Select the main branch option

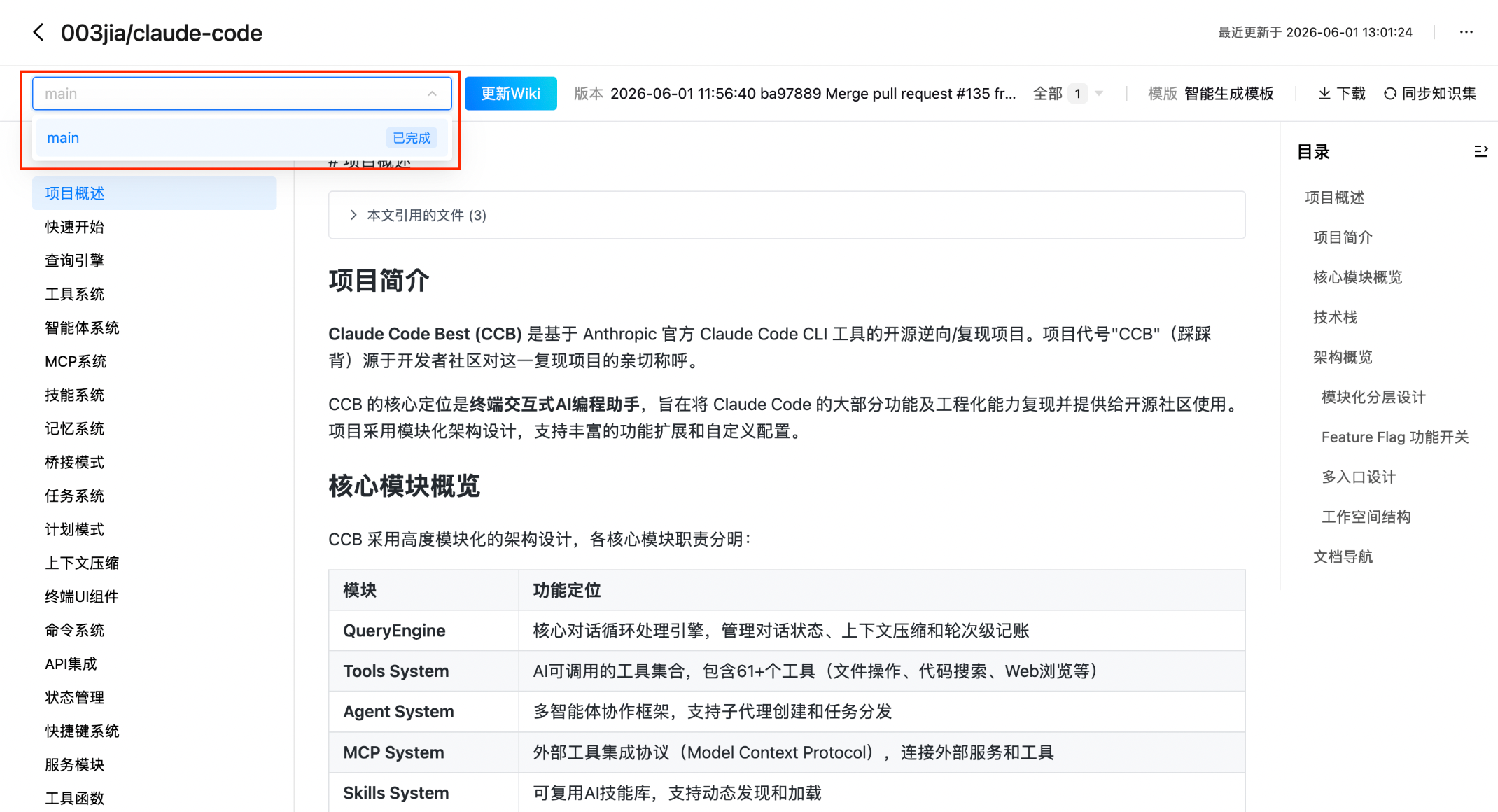pyautogui.click(x=241, y=138)
